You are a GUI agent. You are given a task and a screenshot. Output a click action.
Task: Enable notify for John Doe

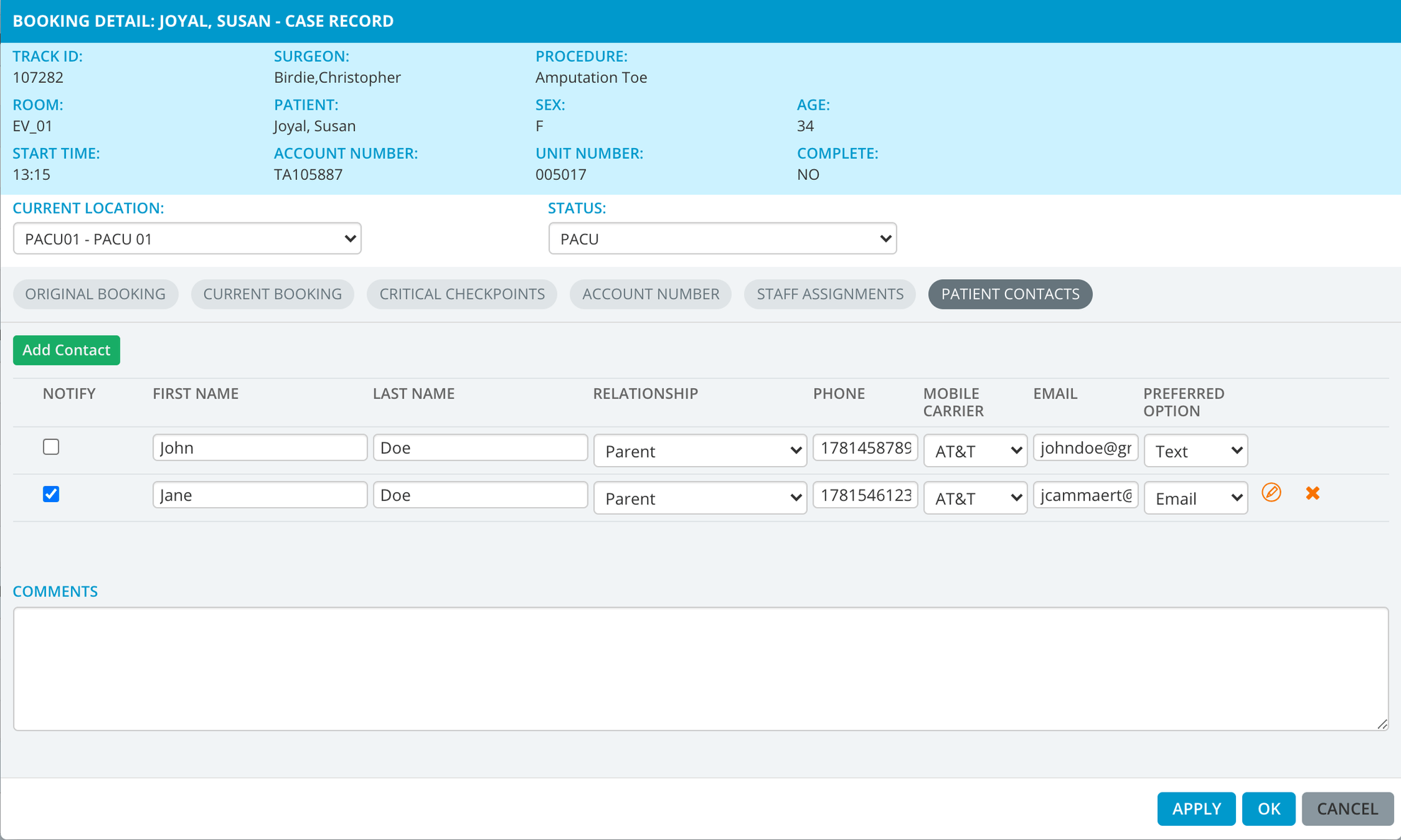pos(50,447)
